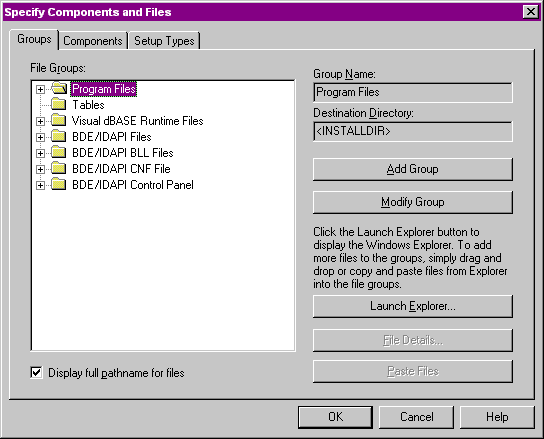Click the BDE/IDAPI Files folder icon
This screenshot has height=439, width=544.
pyautogui.click(x=59, y=136)
